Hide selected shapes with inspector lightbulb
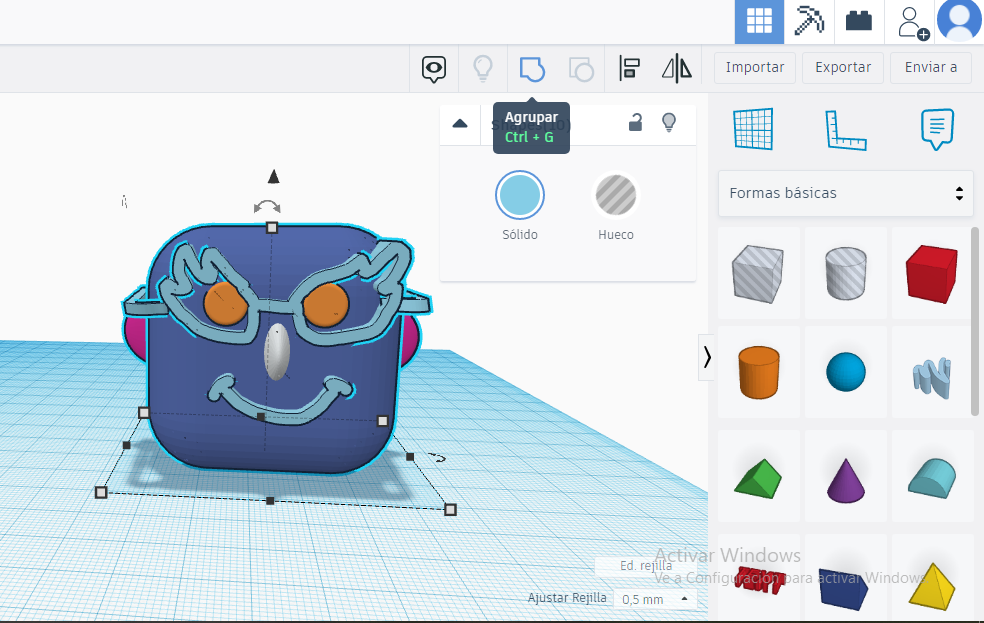 coord(669,122)
